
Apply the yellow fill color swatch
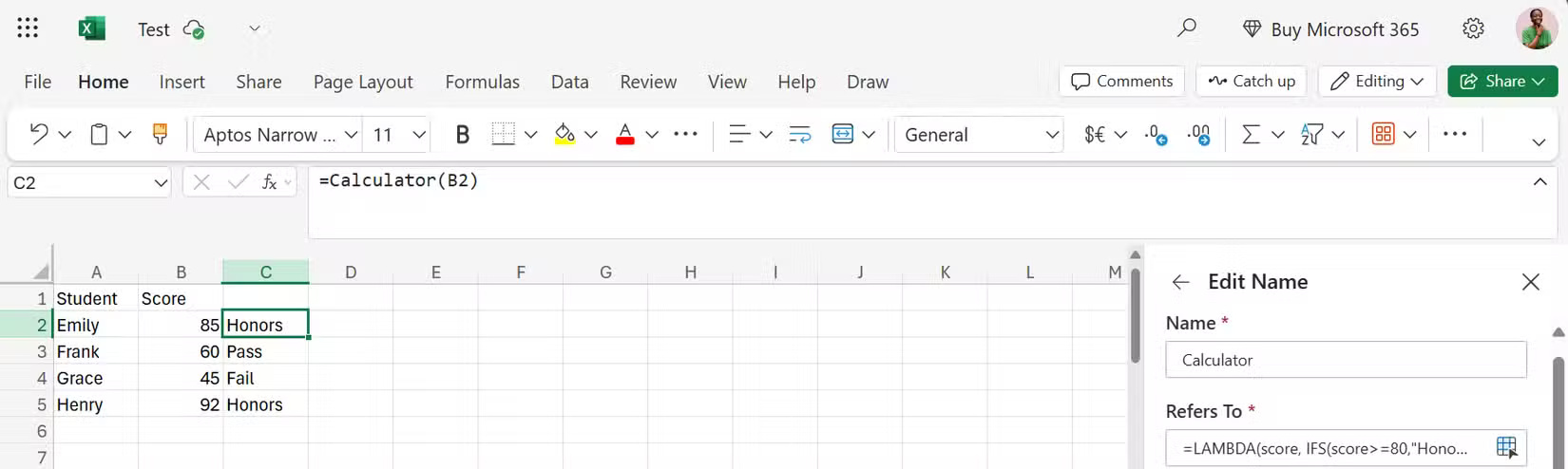pos(564,135)
